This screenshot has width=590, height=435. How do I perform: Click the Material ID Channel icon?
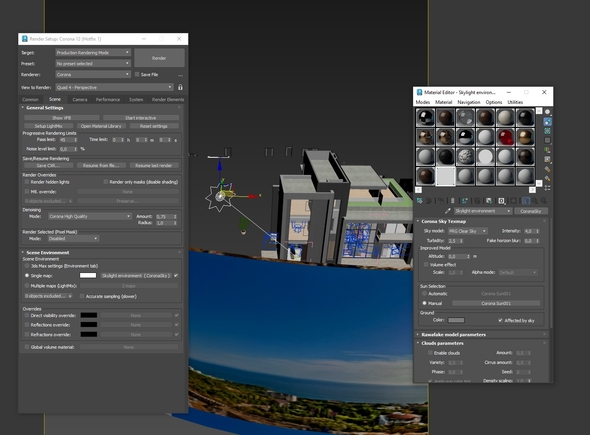pyautogui.click(x=501, y=201)
